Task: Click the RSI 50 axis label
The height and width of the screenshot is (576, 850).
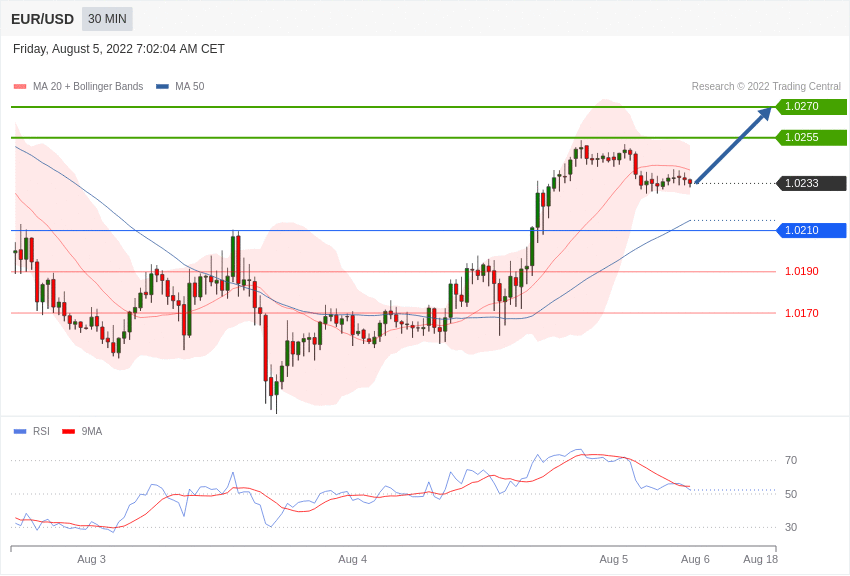Action: (791, 494)
